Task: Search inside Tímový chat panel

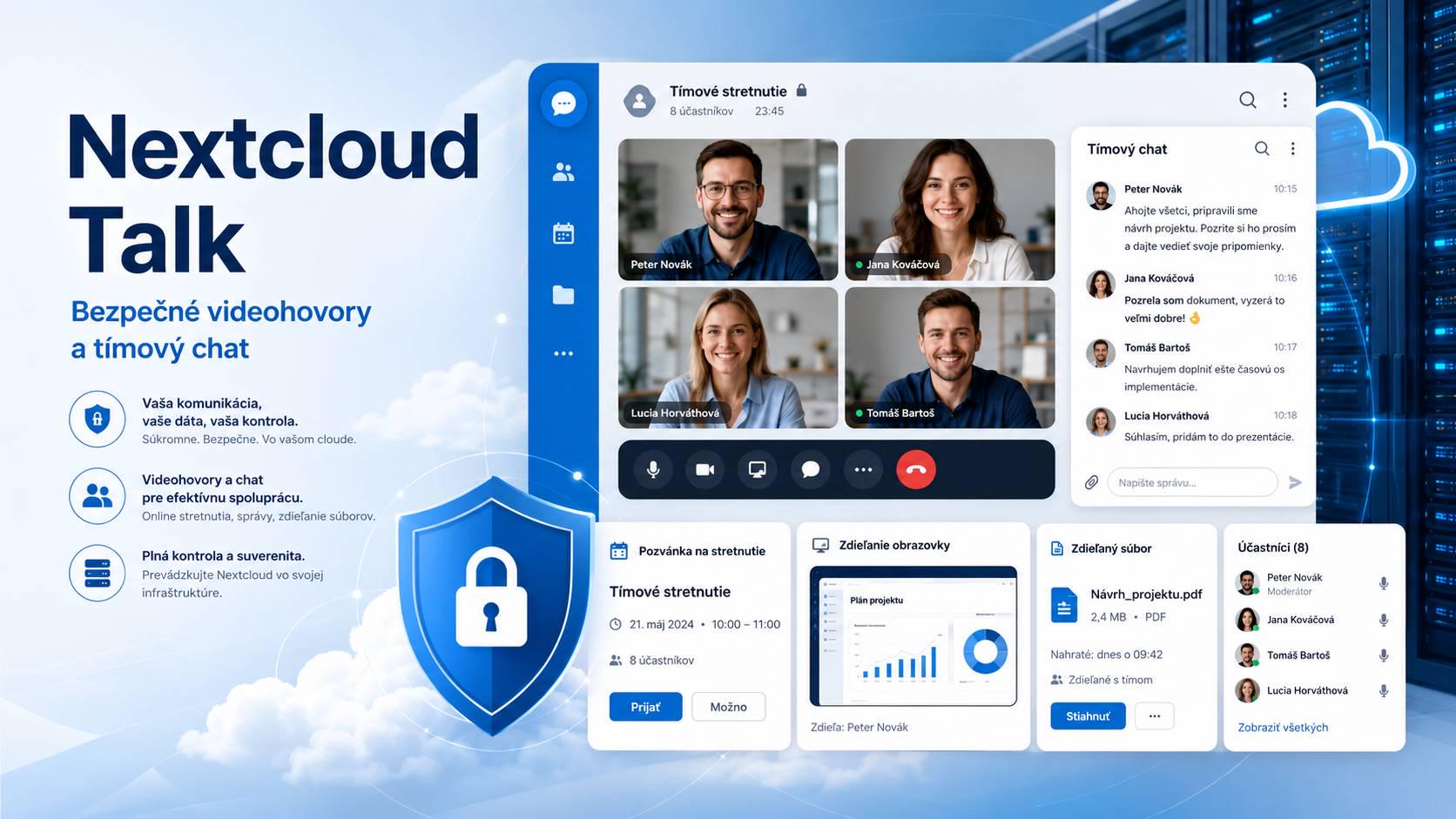Action: click(x=1262, y=149)
